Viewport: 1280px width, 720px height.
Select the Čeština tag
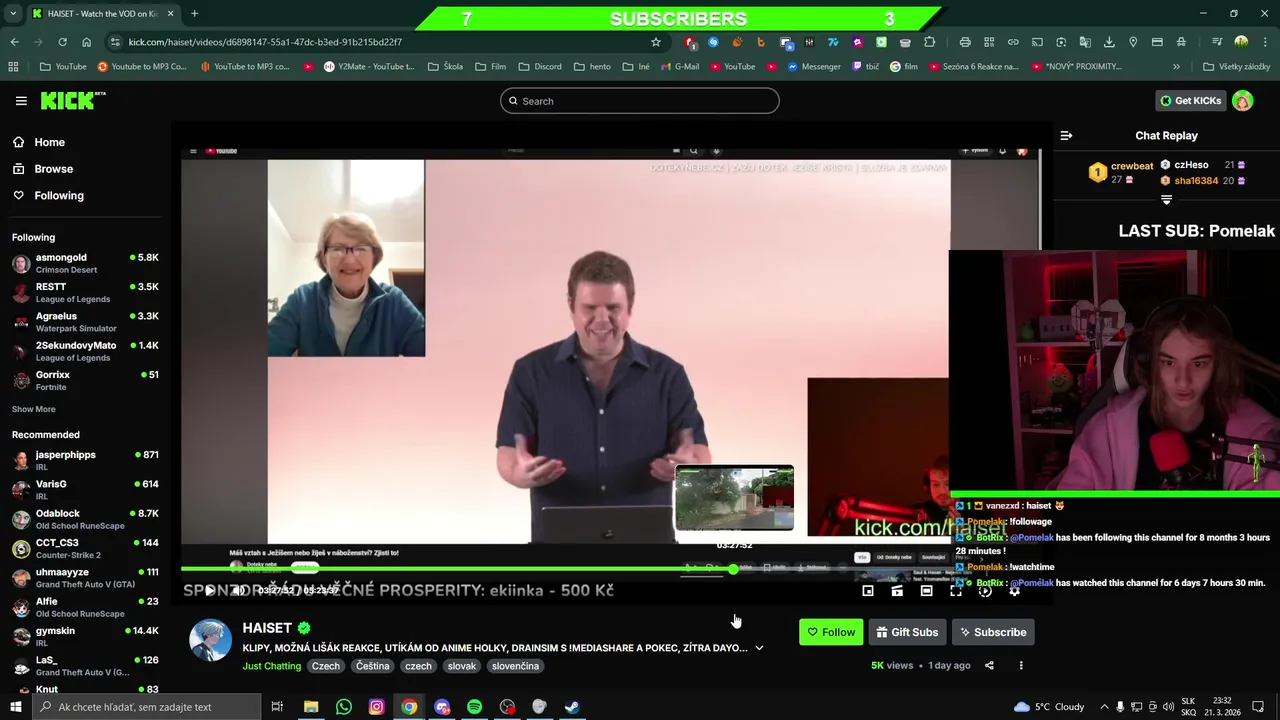(372, 666)
